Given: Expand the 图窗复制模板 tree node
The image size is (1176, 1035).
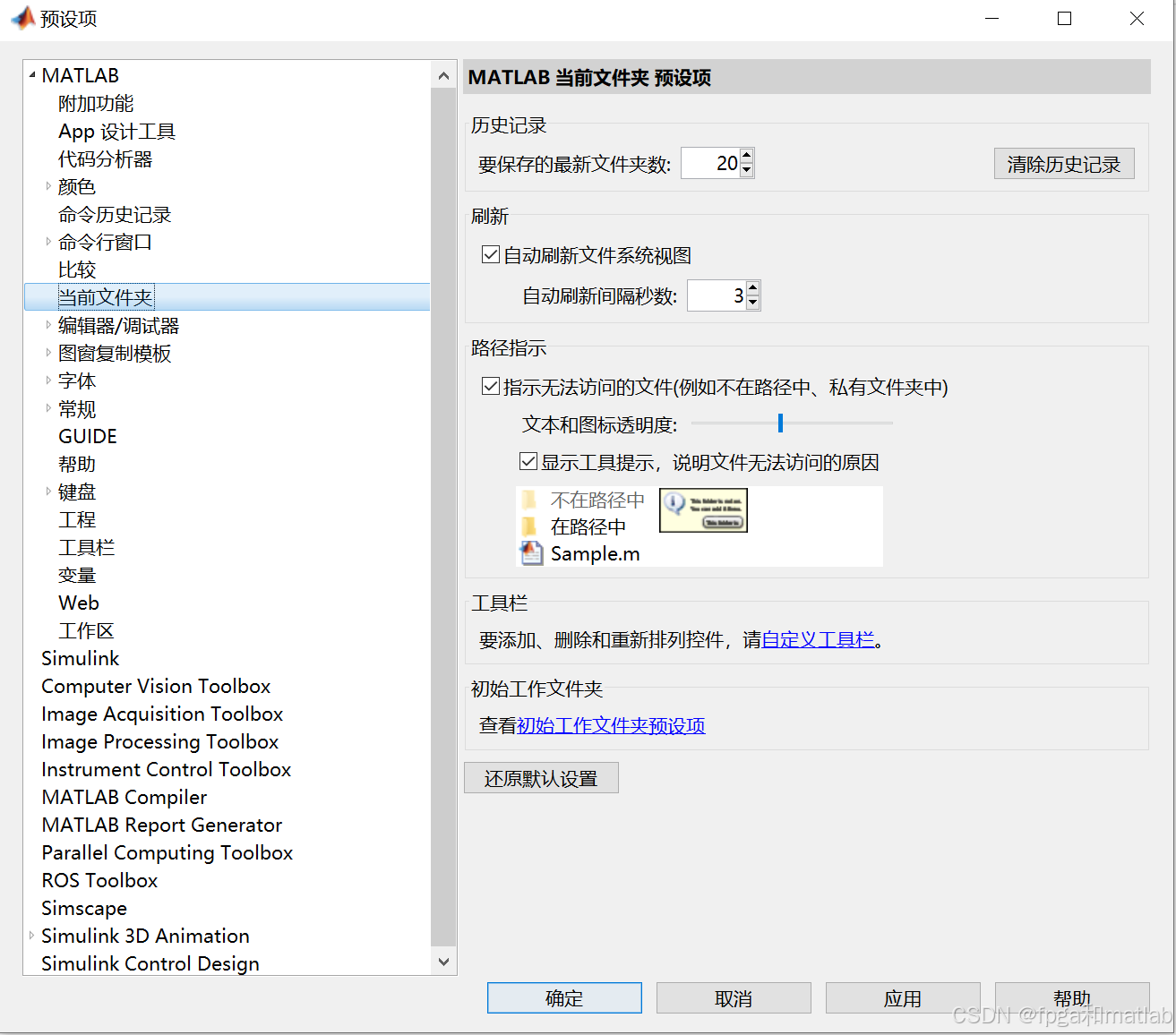Looking at the screenshot, I should [48, 353].
